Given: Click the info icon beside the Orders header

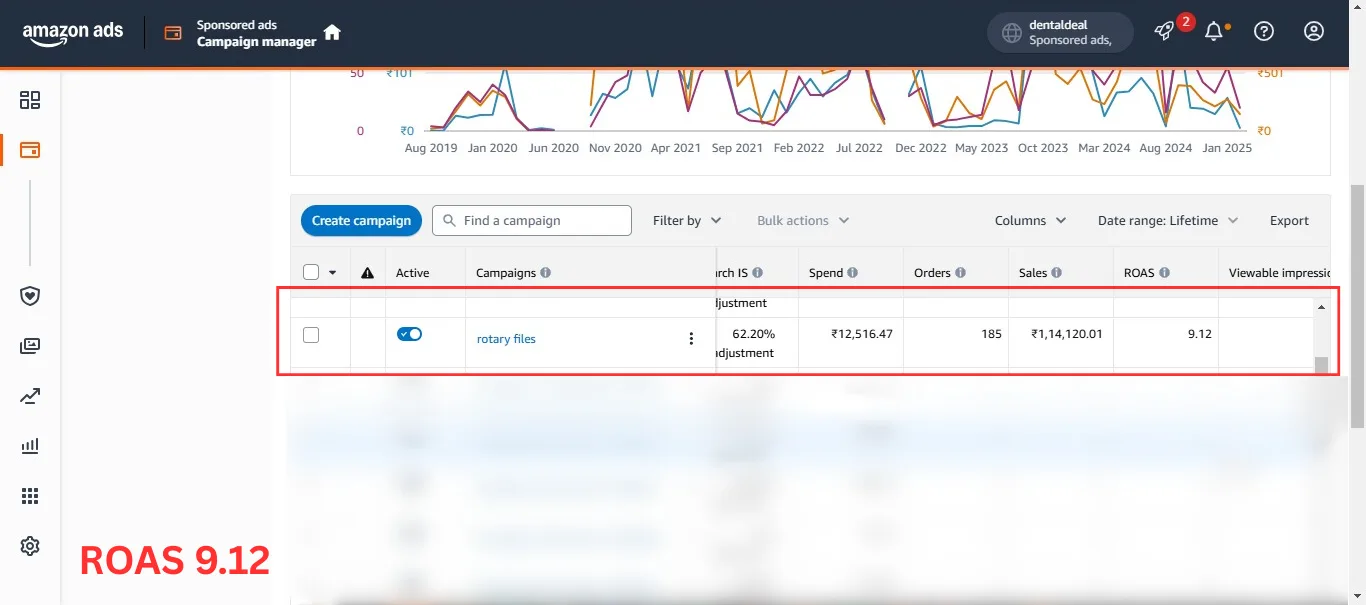Looking at the screenshot, I should pyautogui.click(x=961, y=273).
